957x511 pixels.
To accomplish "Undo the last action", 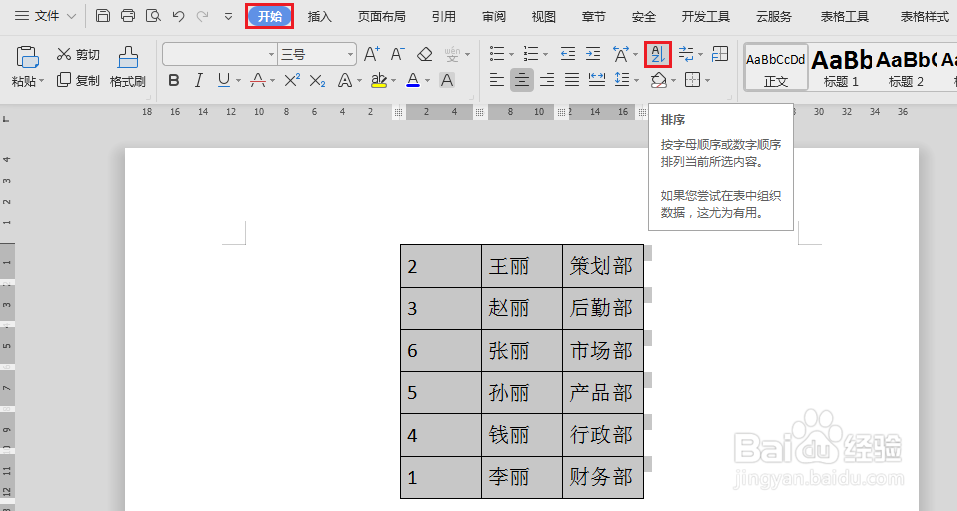I will click(x=178, y=16).
